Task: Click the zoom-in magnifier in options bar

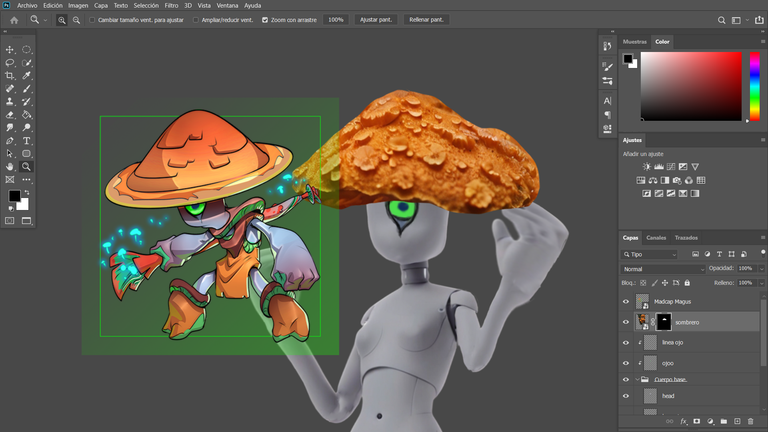Action: click(62, 20)
